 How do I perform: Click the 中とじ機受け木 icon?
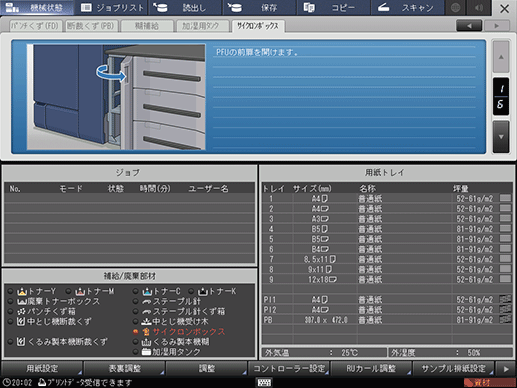click(147, 322)
